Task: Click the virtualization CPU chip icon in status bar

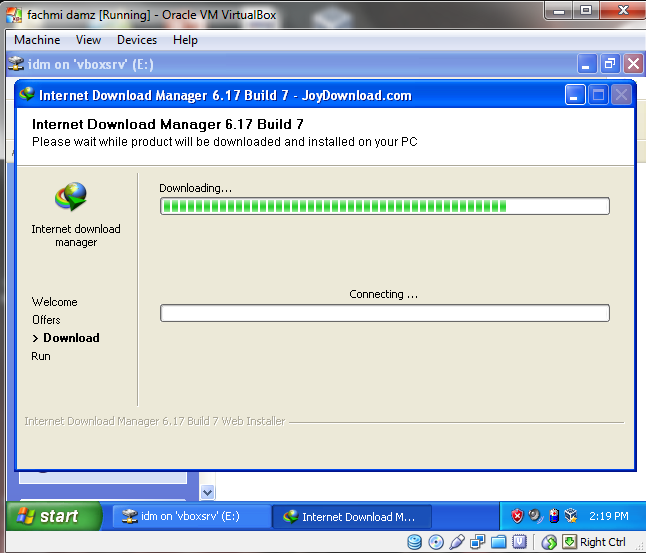Action: tap(520, 542)
